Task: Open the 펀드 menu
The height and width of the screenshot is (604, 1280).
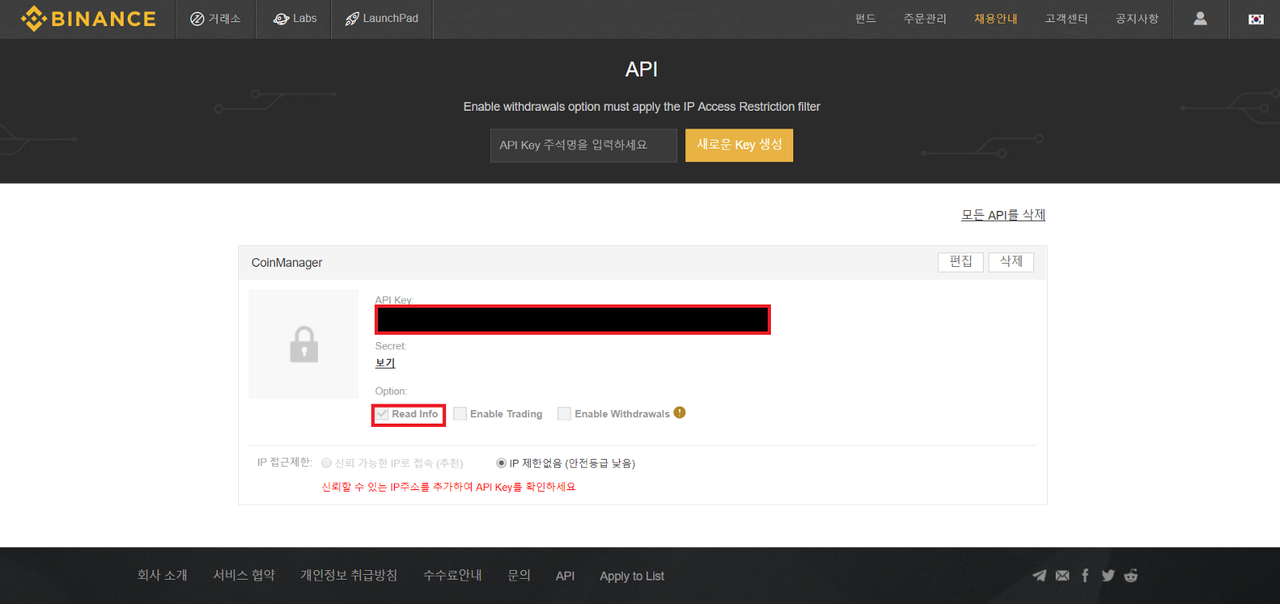Action: pyautogui.click(x=866, y=19)
